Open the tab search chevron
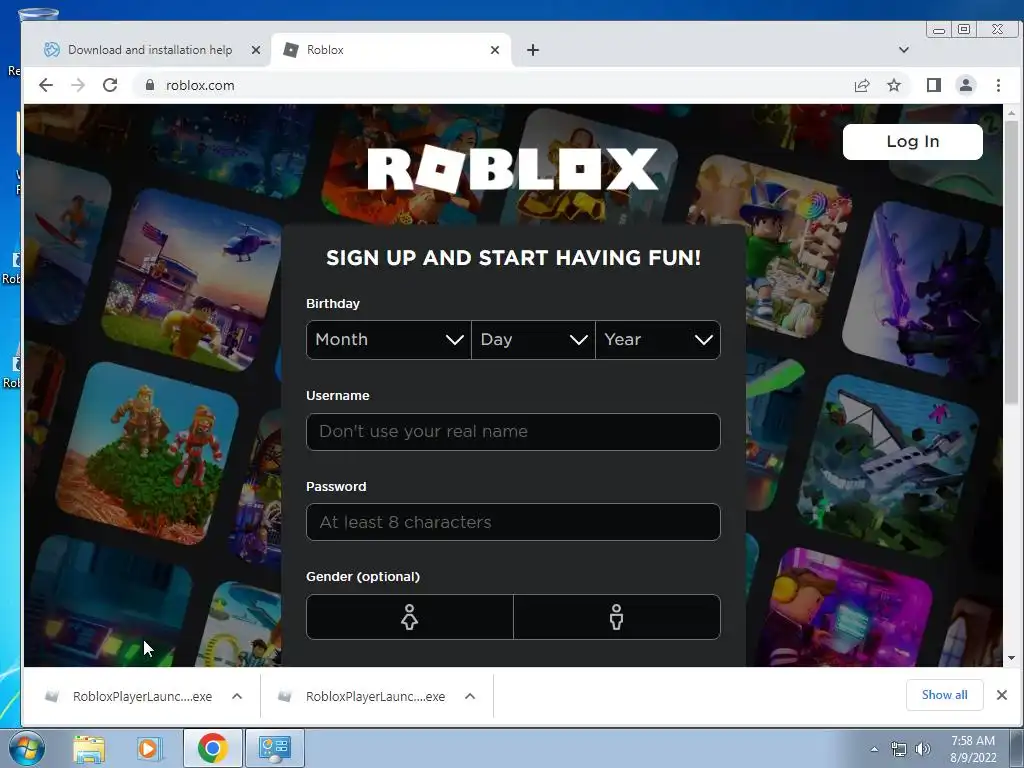 [x=904, y=50]
